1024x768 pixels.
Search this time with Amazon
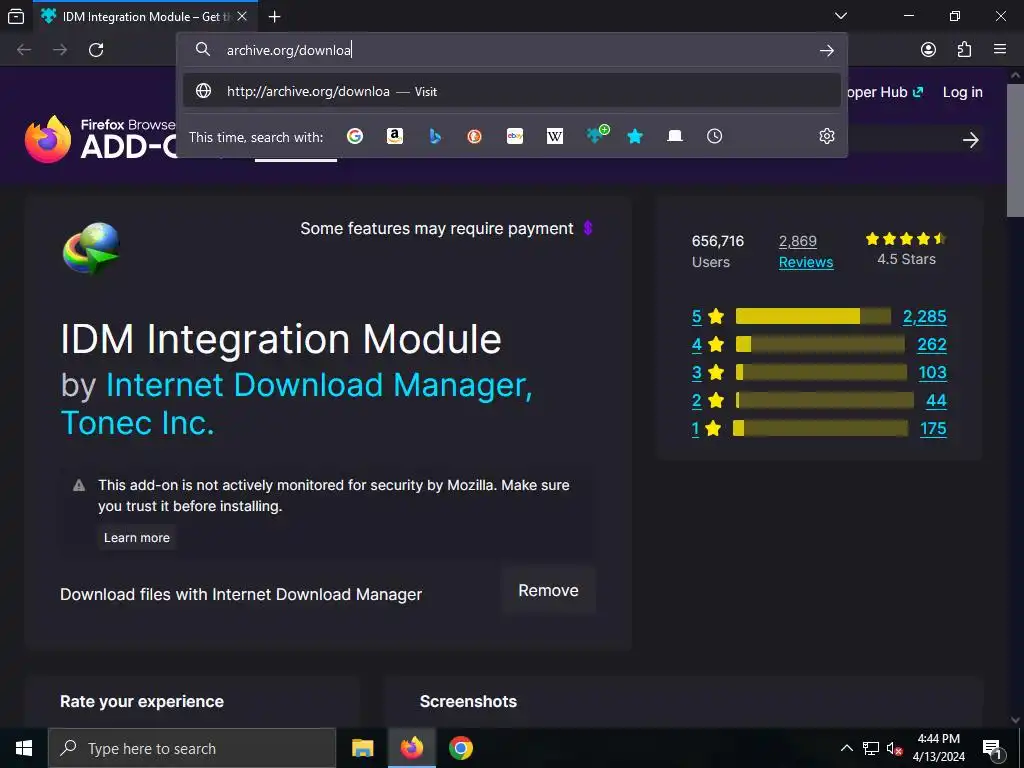coord(394,136)
